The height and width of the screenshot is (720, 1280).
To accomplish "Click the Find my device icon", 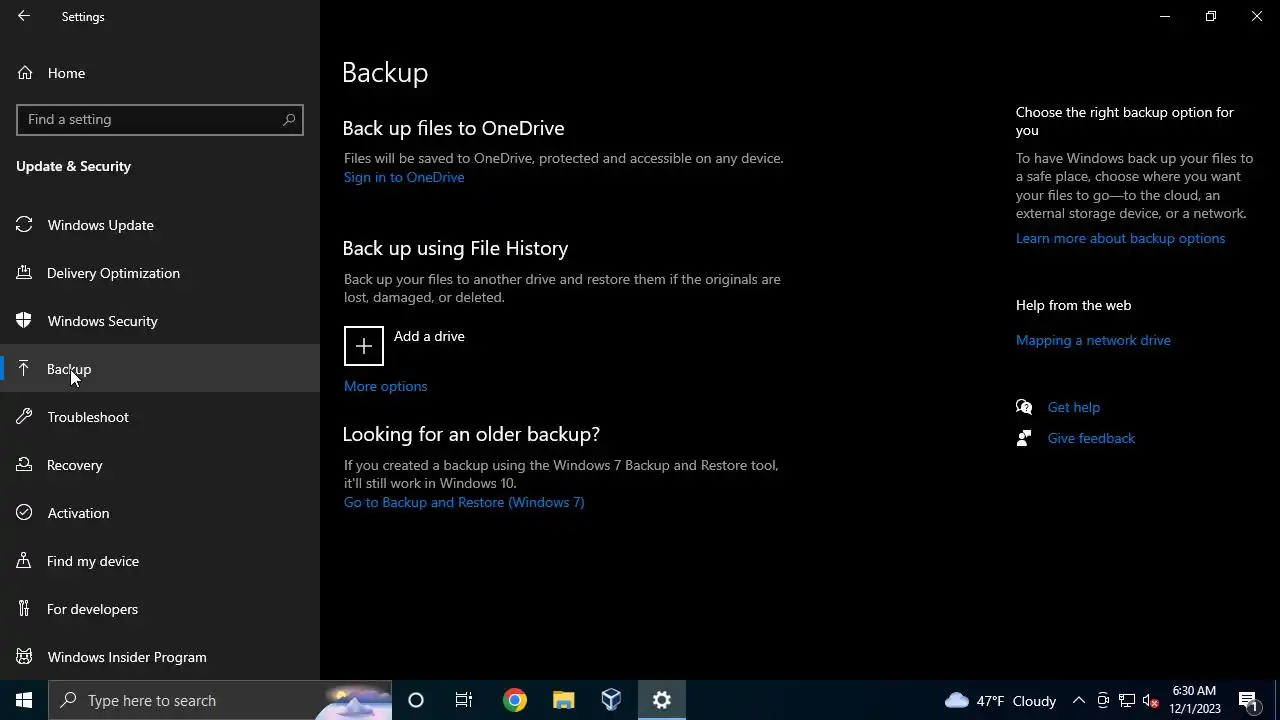I will 25,561.
